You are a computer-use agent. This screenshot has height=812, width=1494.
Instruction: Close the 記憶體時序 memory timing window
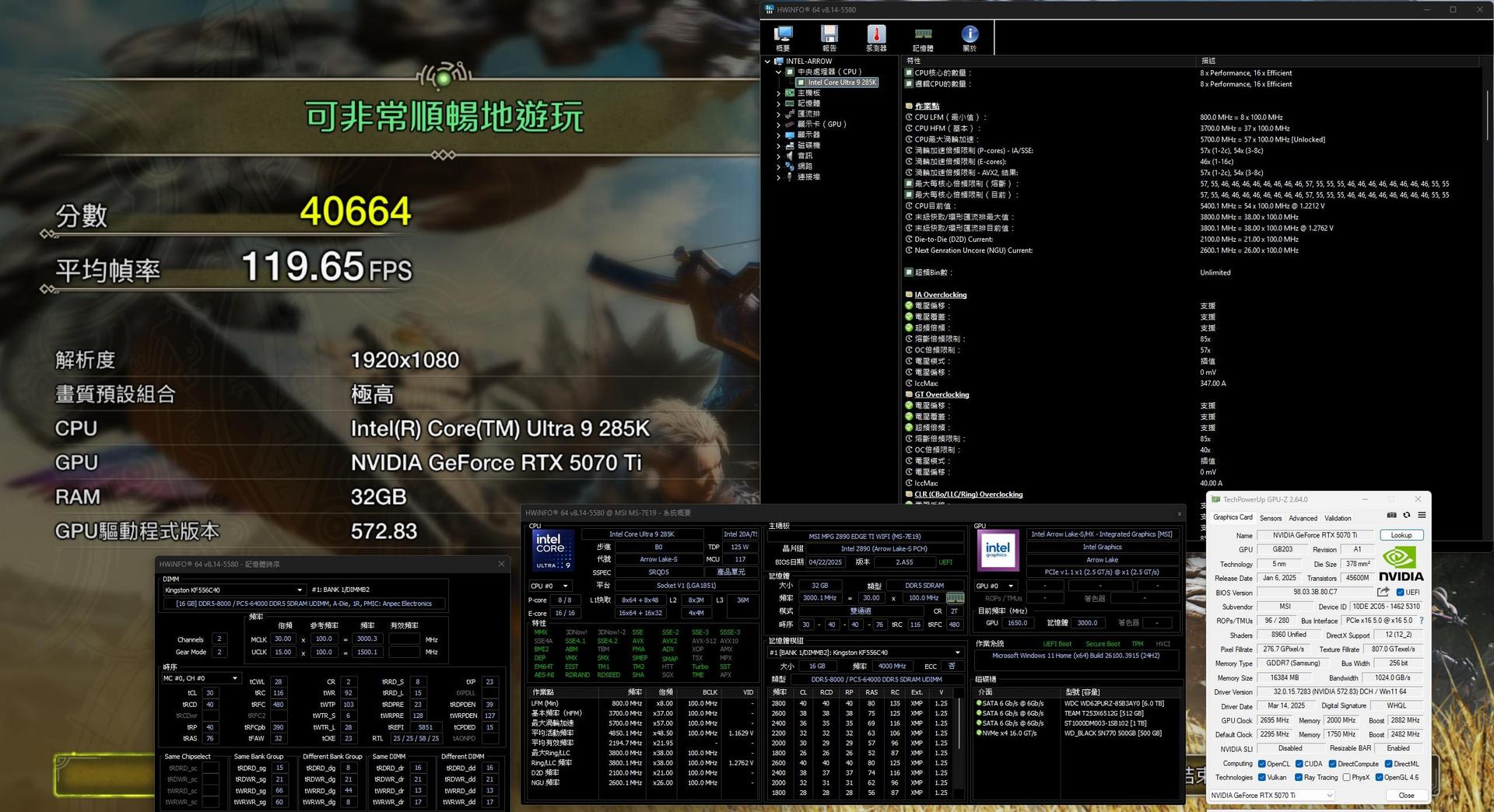[x=501, y=564]
